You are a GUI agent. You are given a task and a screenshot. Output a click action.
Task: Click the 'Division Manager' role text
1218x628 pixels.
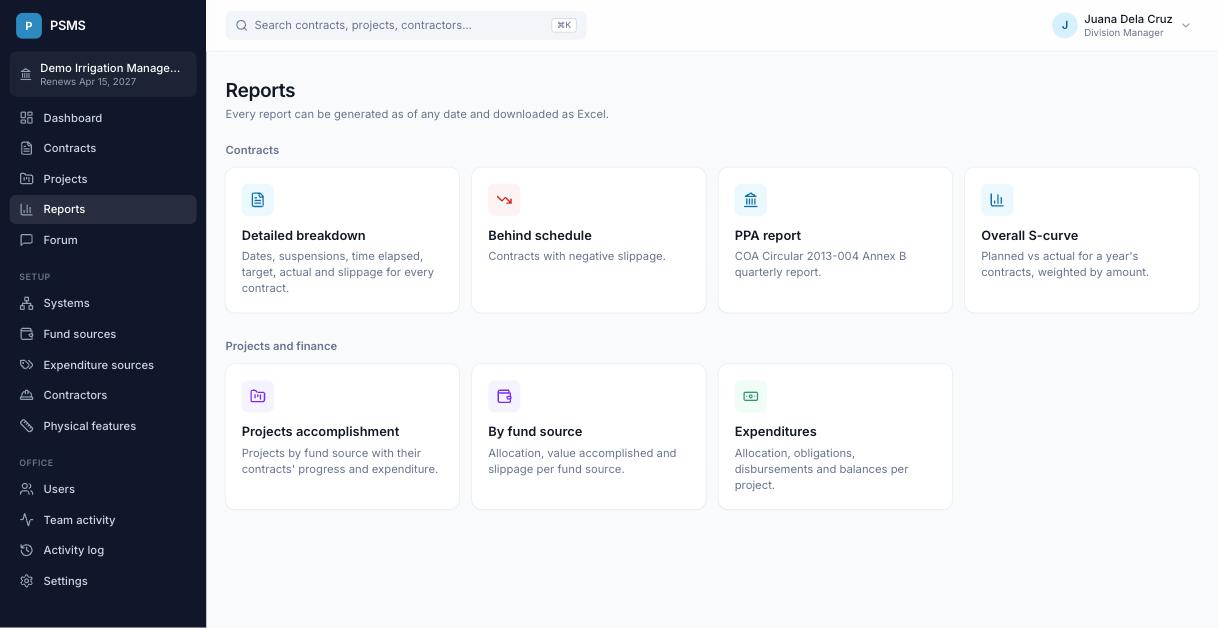[1124, 33]
